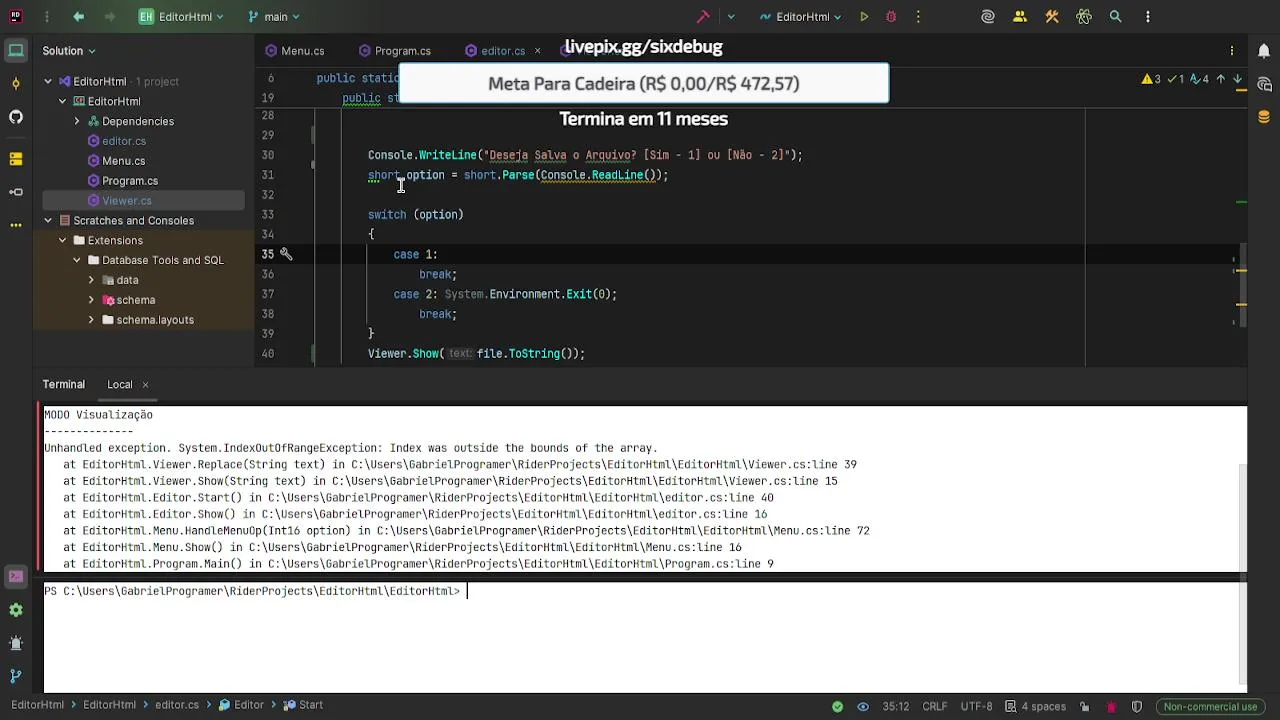Open EditorHtml run configuration dropdown
The width and height of the screenshot is (1280, 720).
800,17
